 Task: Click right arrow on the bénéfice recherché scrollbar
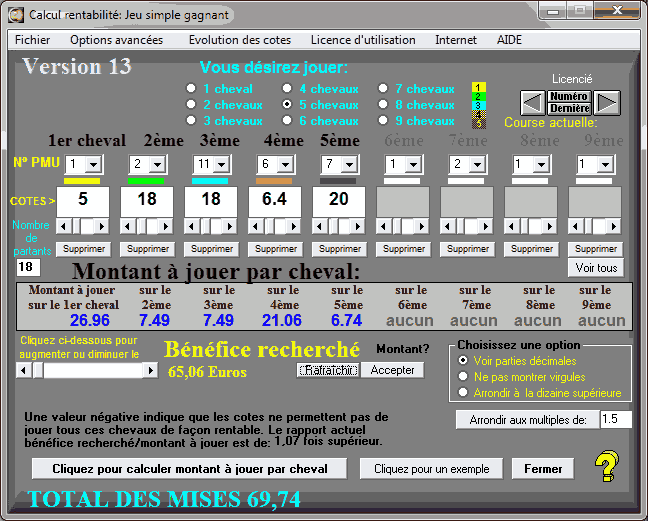tap(151, 370)
